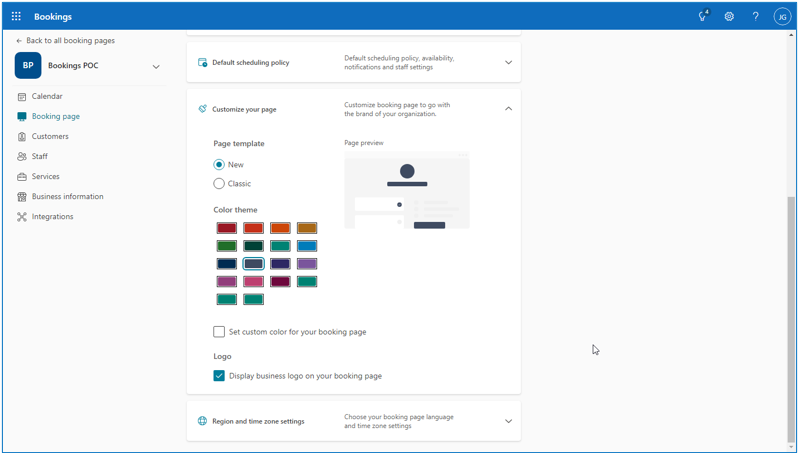Open Business information in the sidebar
The width and height of the screenshot is (800, 453).
(x=67, y=197)
